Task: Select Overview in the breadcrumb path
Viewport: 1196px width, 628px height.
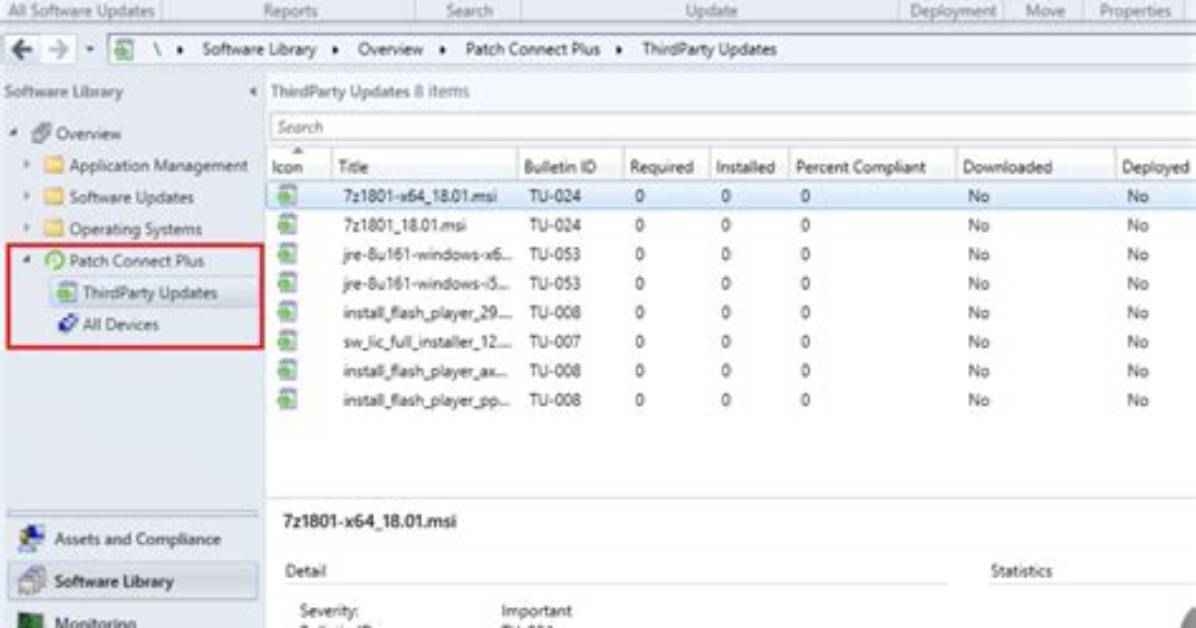Action: (390, 50)
